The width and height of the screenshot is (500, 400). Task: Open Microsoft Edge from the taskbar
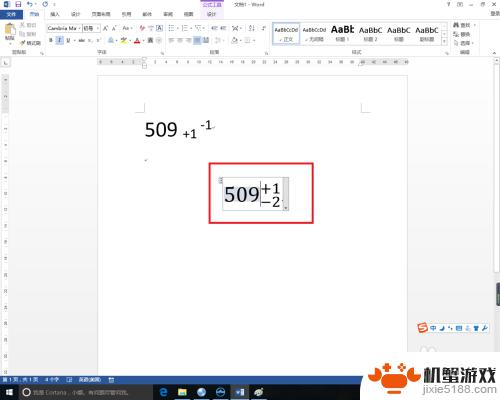(163, 392)
